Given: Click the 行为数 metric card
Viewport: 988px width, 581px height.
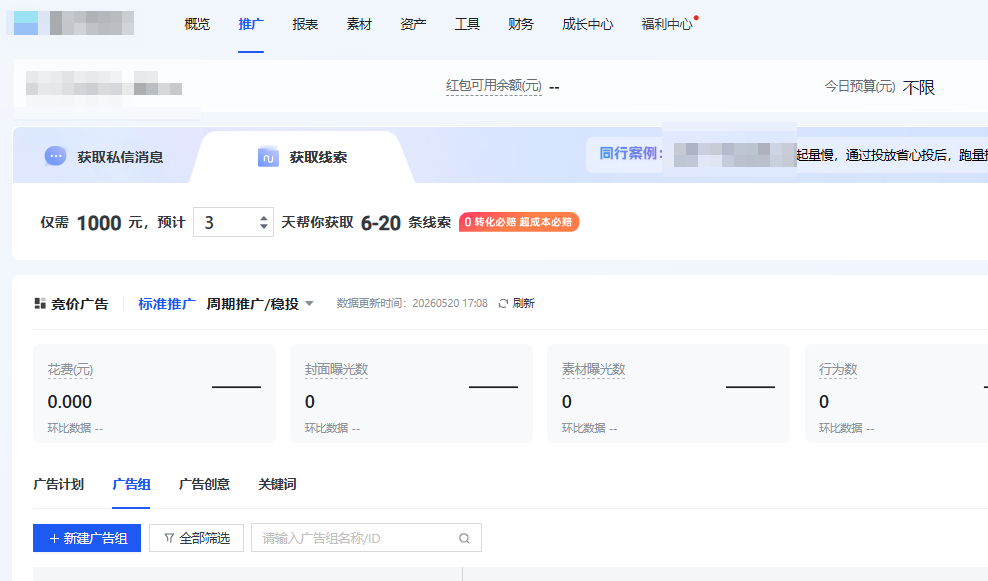Looking at the screenshot, I should click(x=897, y=393).
